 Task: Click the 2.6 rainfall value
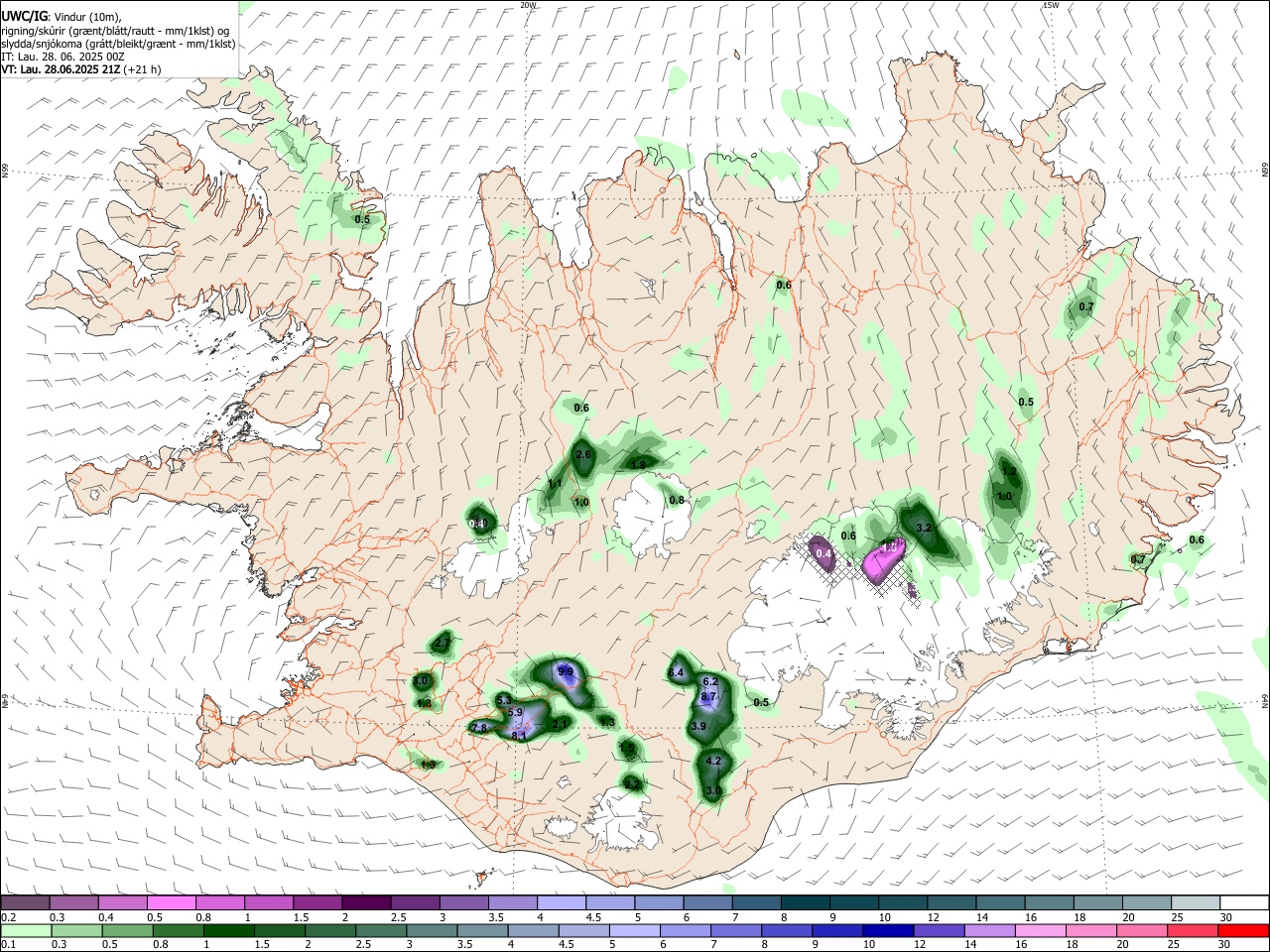click(583, 455)
